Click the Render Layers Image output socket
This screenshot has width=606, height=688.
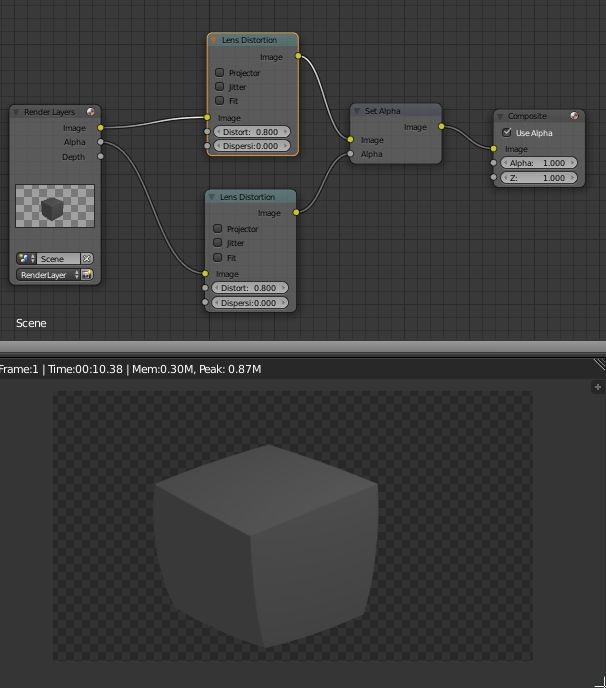[x=100, y=128]
